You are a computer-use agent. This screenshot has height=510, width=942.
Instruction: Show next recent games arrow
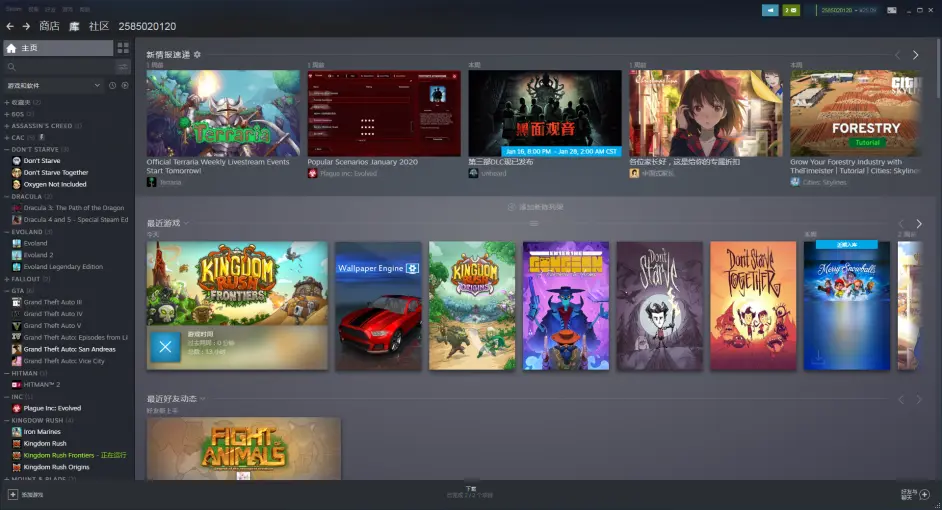click(x=919, y=223)
